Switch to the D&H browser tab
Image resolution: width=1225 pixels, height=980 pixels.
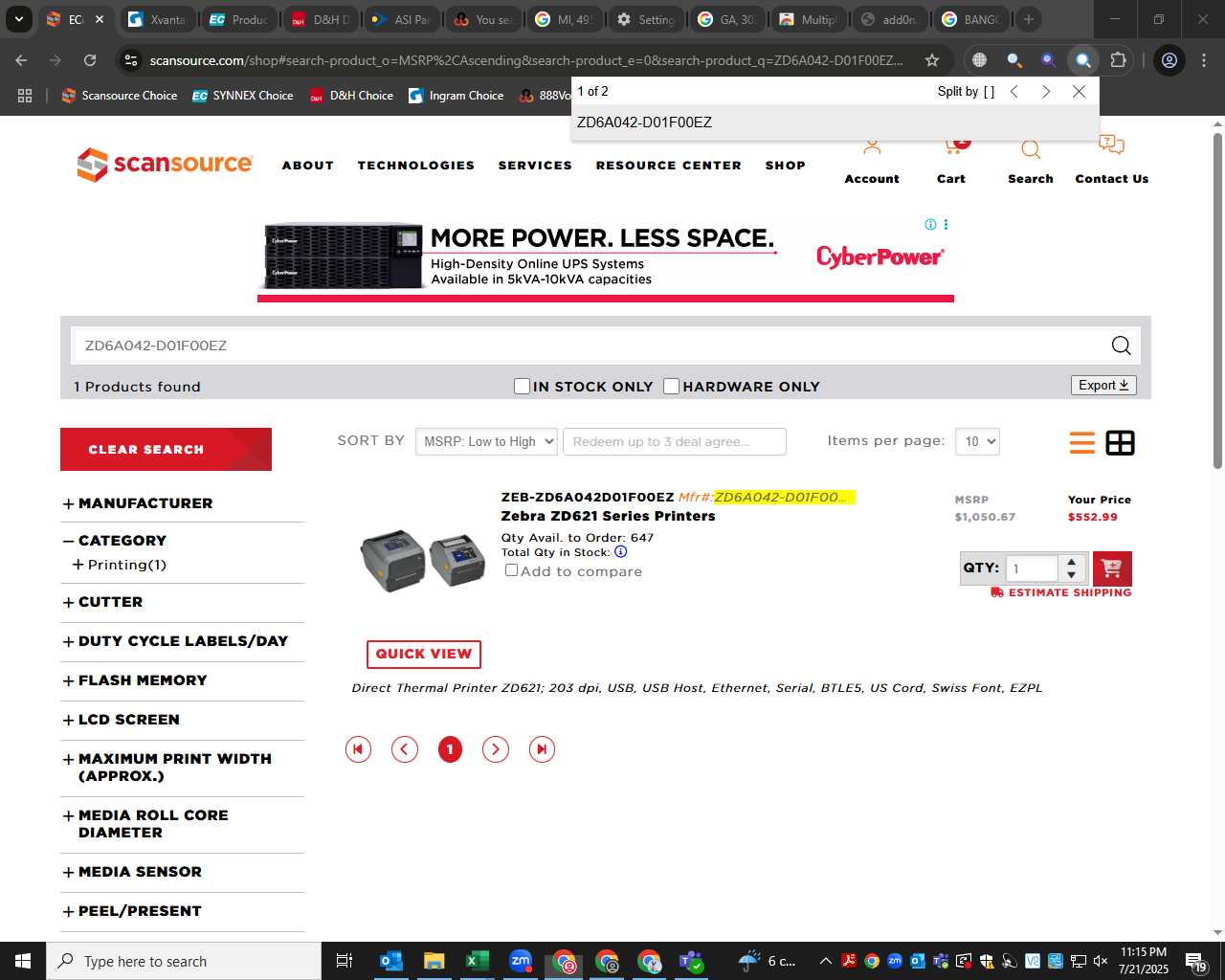pyautogui.click(x=322, y=19)
